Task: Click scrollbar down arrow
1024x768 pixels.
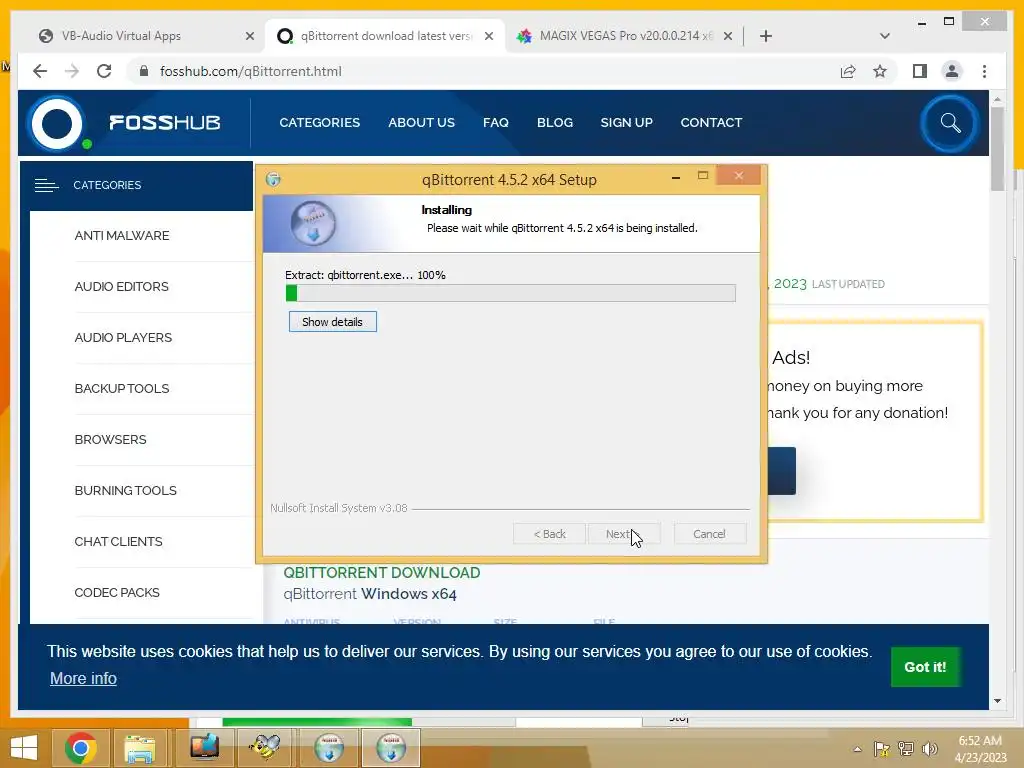Action: point(997,701)
